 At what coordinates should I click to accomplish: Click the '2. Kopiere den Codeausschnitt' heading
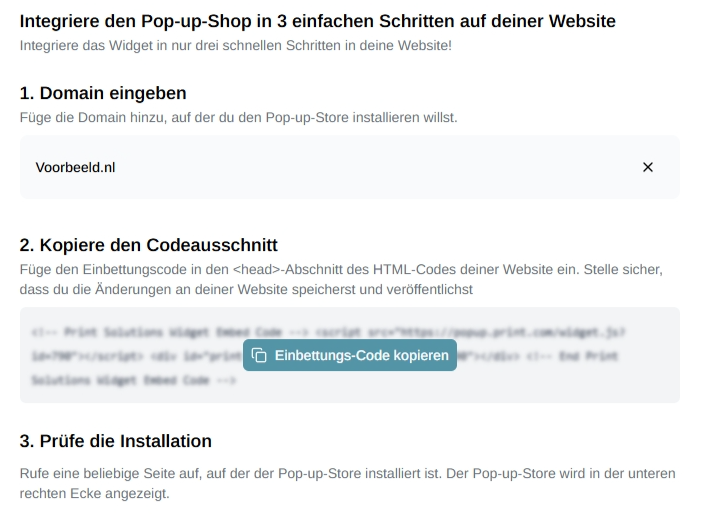[x=148, y=245]
